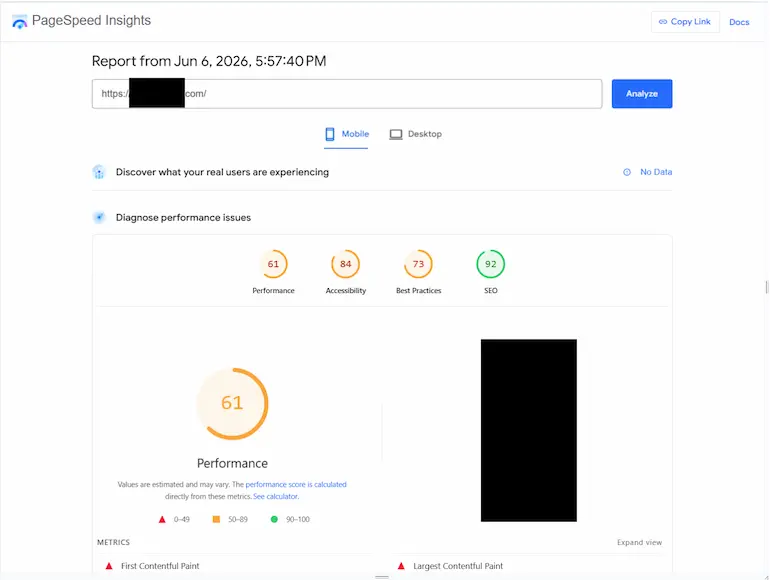Click the Diagnose performance issues heading

183,218
